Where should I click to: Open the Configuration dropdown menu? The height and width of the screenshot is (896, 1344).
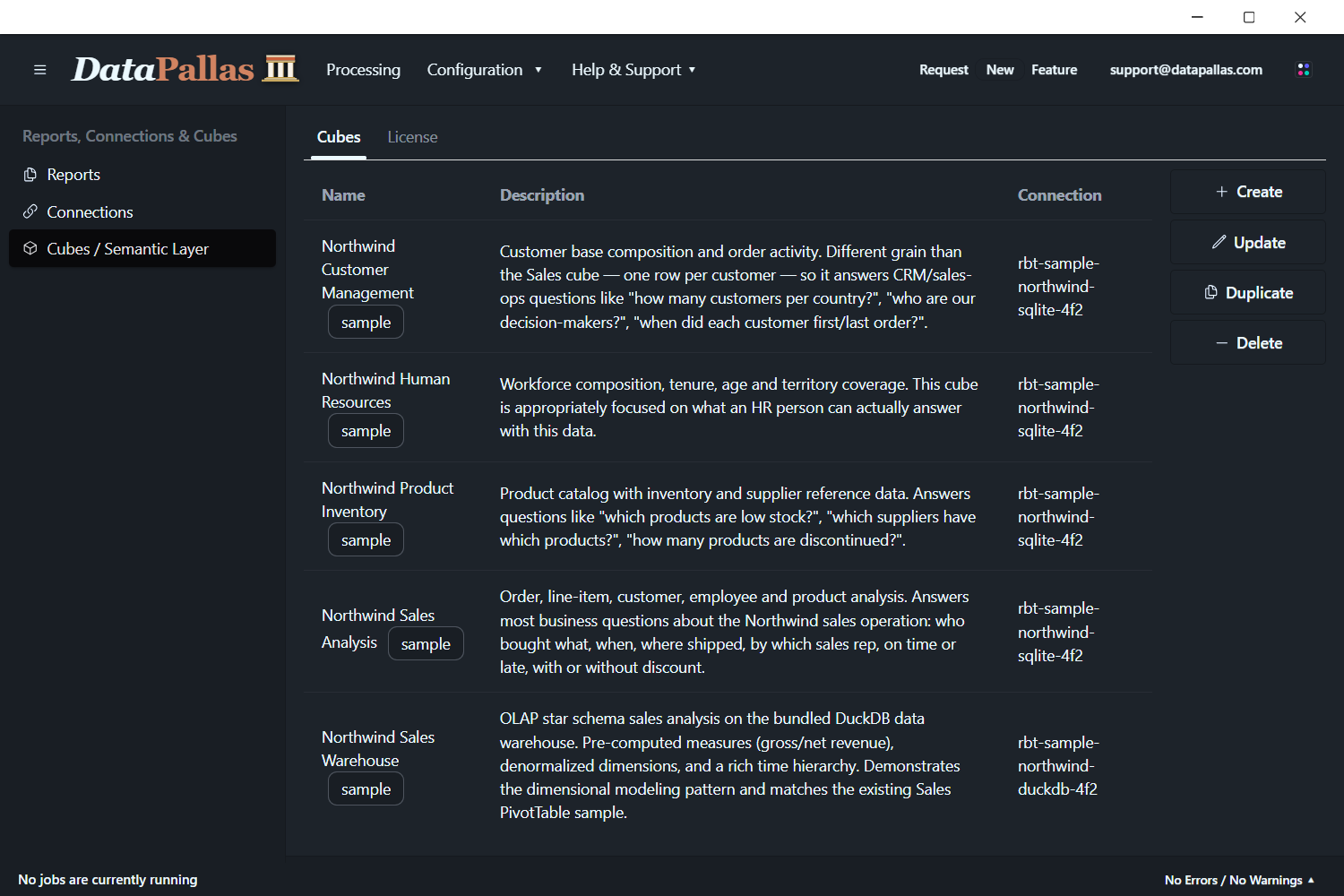click(485, 70)
